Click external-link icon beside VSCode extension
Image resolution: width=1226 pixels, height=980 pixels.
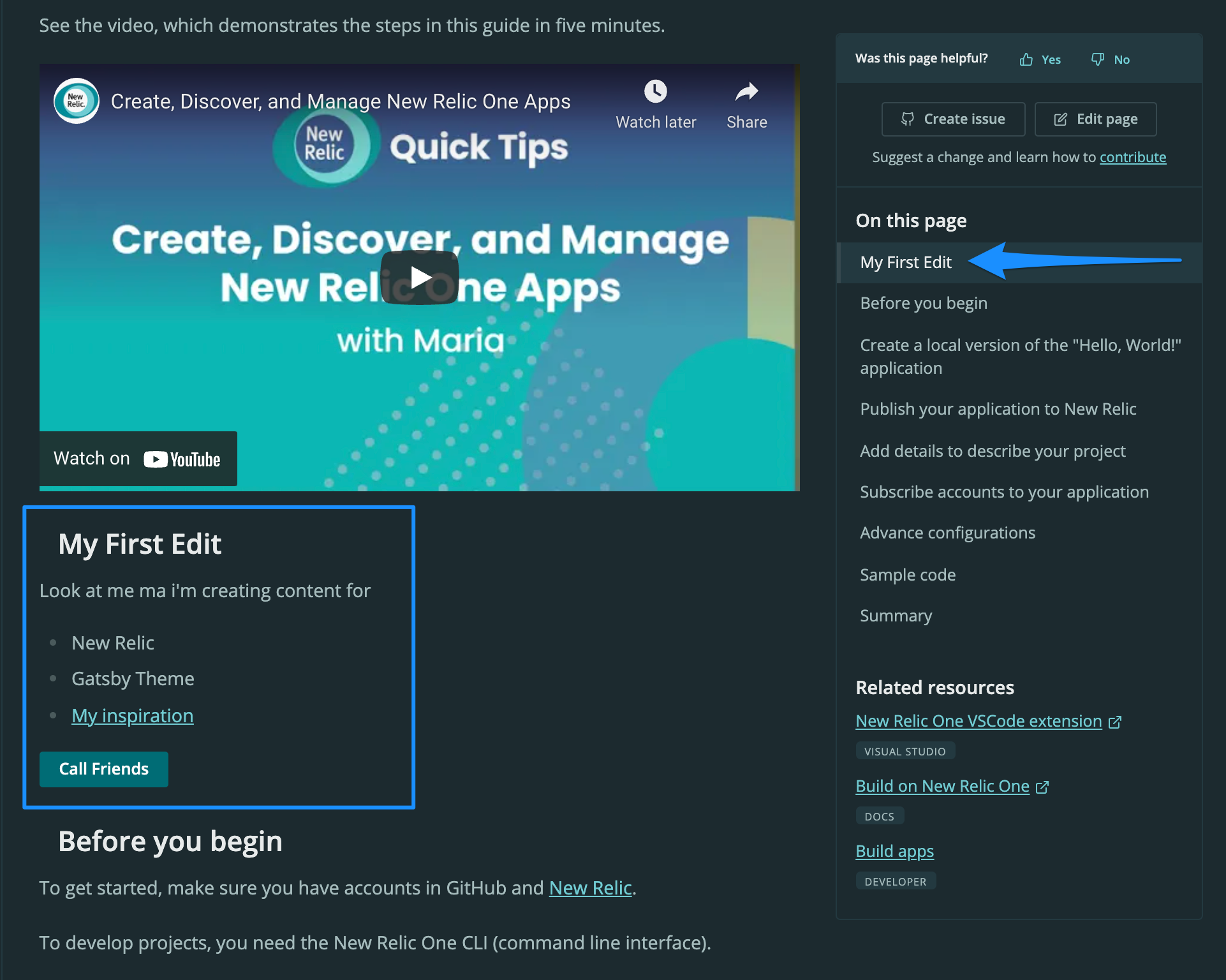pyautogui.click(x=1115, y=722)
